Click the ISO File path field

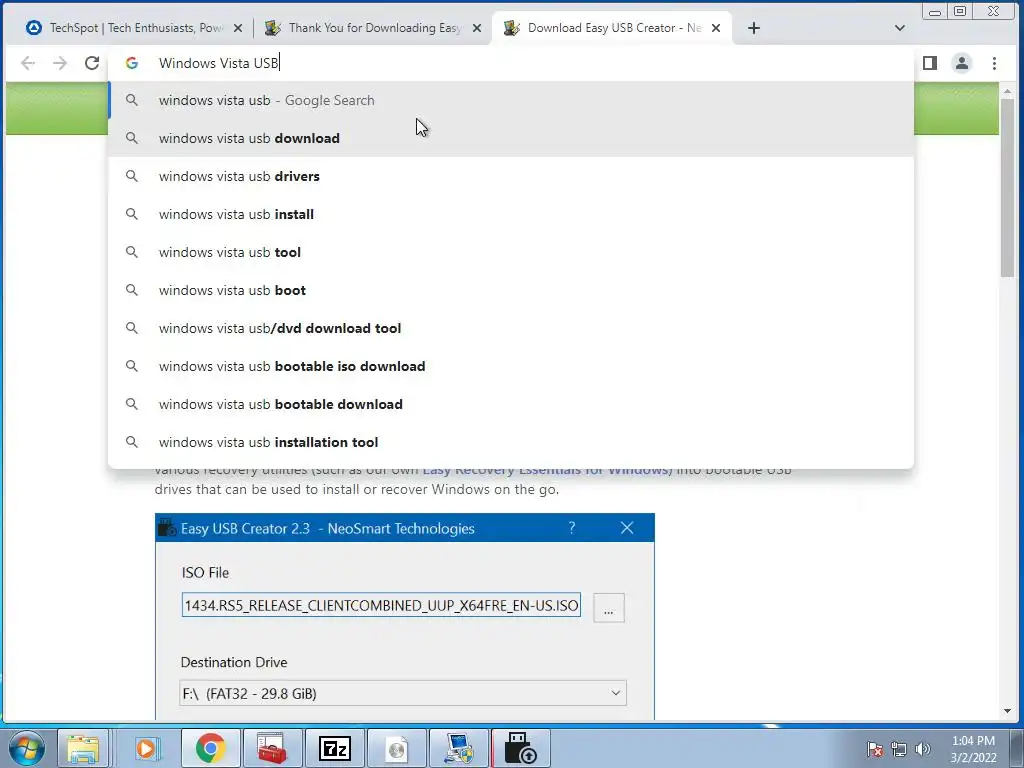point(381,605)
